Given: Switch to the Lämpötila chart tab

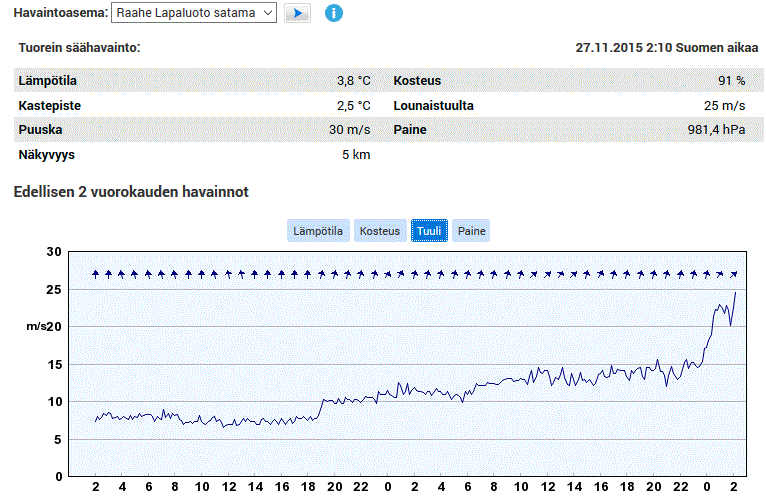Looking at the screenshot, I should click(x=318, y=231).
